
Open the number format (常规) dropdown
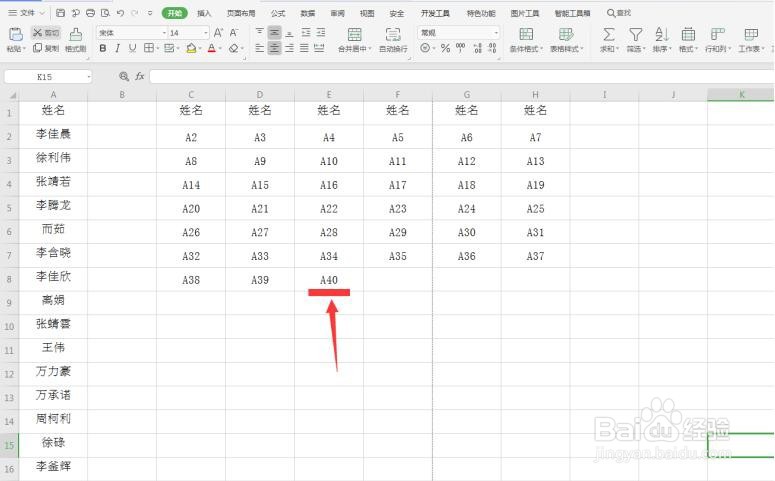pyautogui.click(x=496, y=33)
